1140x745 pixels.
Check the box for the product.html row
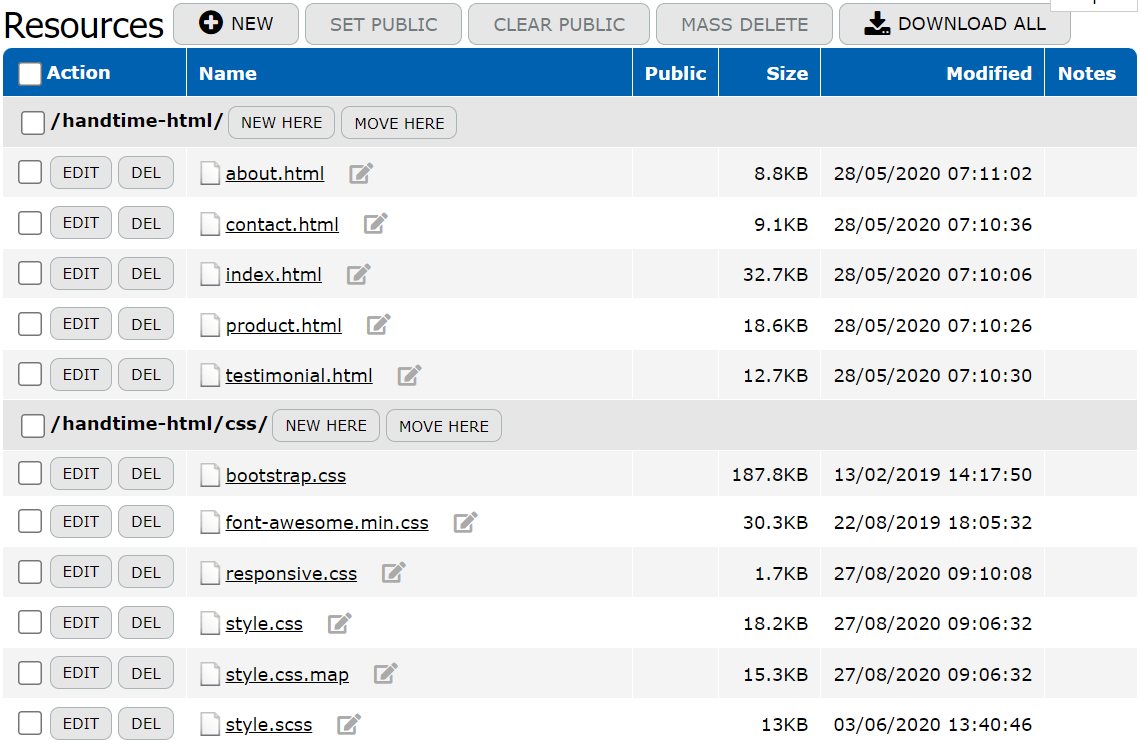pos(30,324)
